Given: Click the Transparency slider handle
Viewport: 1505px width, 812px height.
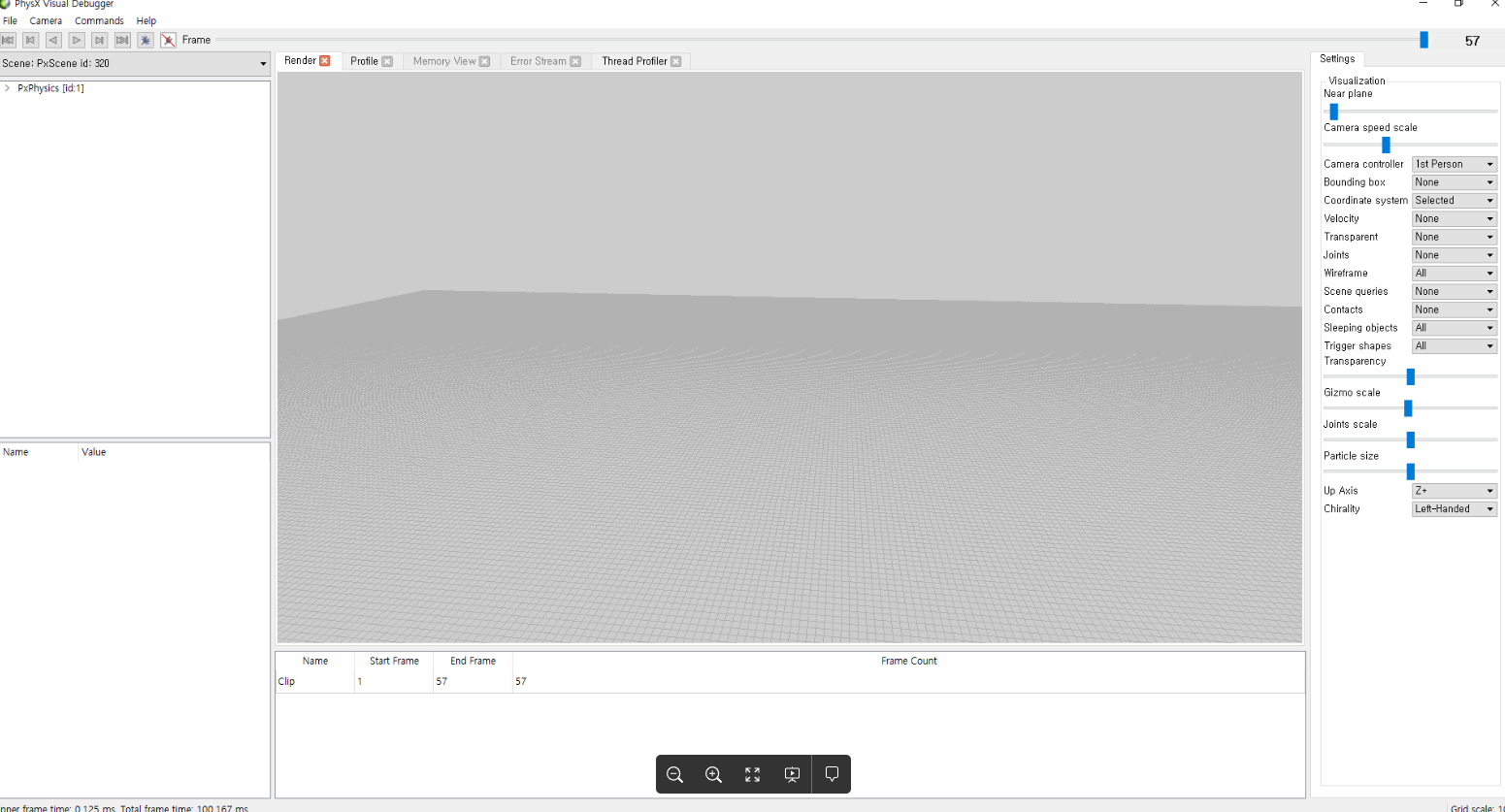Looking at the screenshot, I should coord(1410,376).
